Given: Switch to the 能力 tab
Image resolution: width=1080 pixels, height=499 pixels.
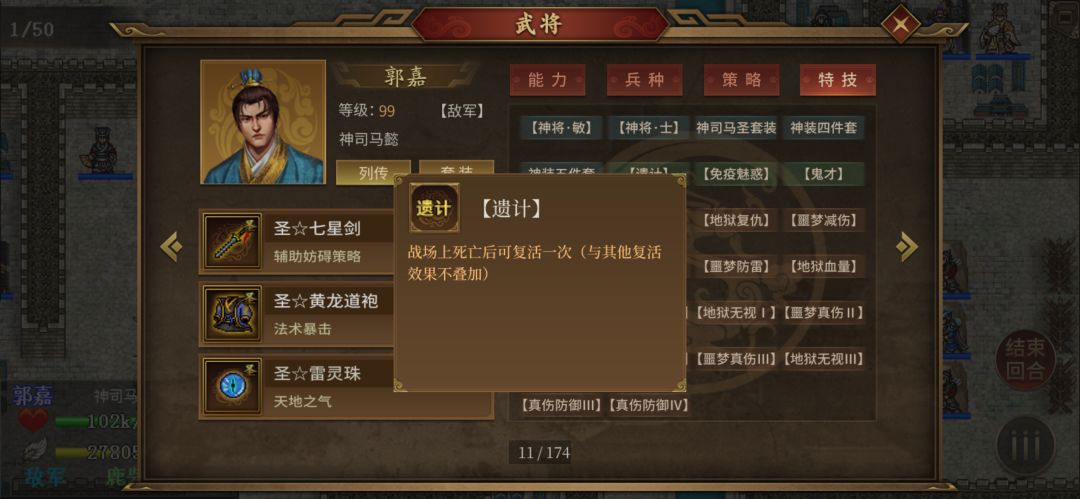Looking at the screenshot, I should click(x=548, y=80).
